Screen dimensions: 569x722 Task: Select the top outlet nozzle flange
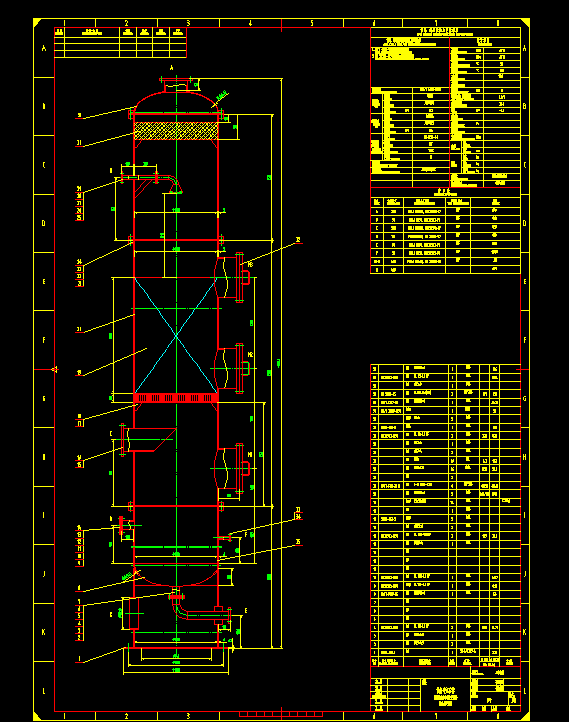(176, 82)
